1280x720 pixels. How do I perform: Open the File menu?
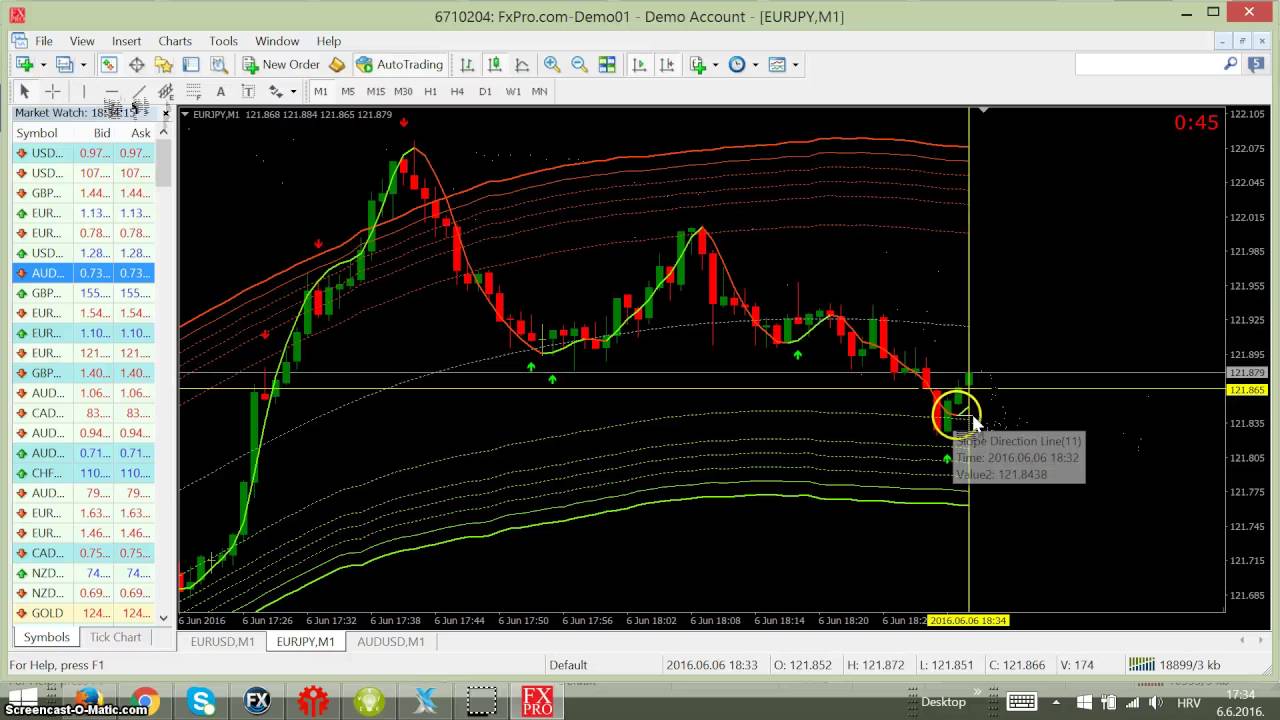coord(44,41)
